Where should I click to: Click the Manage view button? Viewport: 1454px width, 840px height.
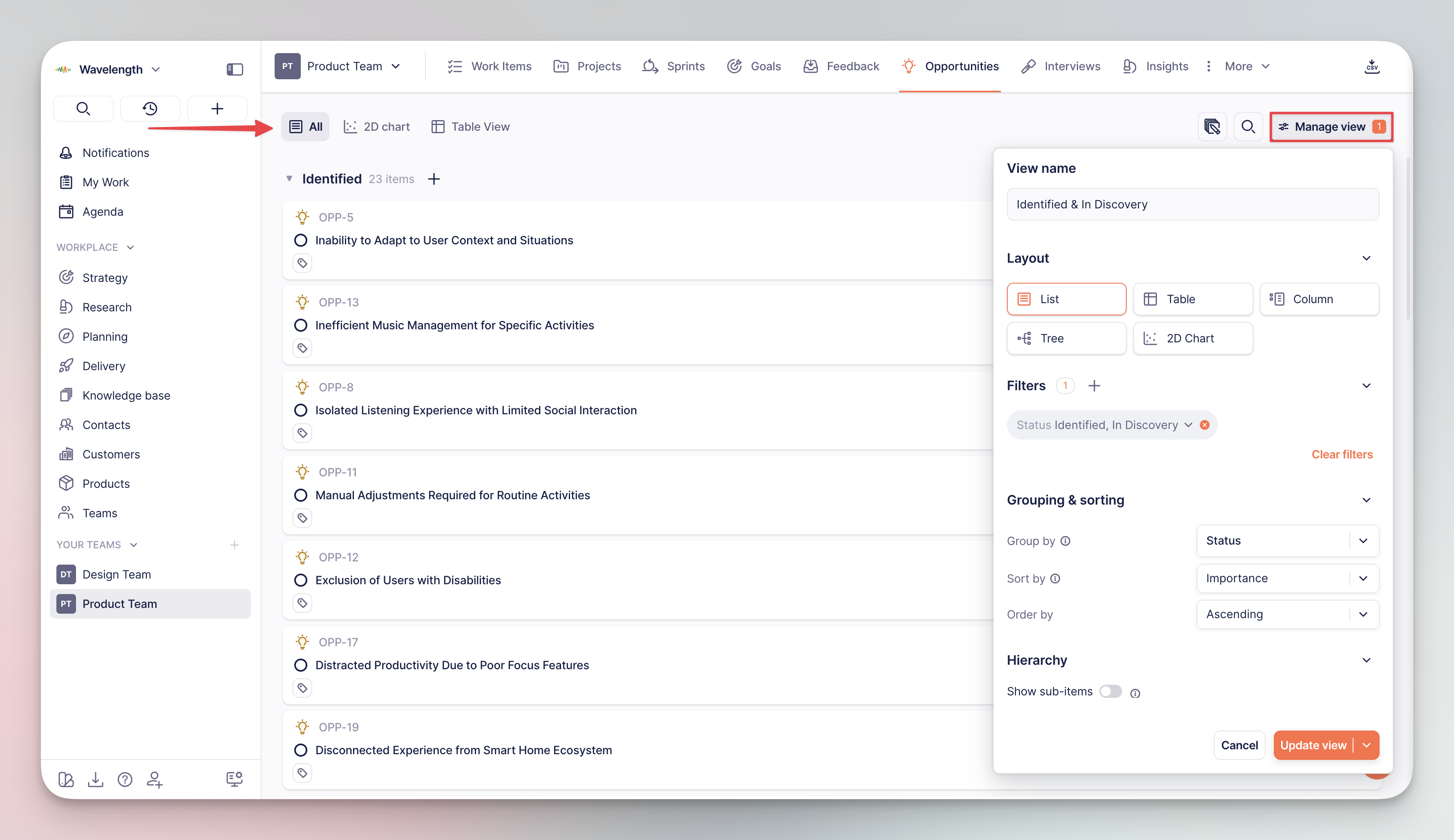click(x=1331, y=126)
